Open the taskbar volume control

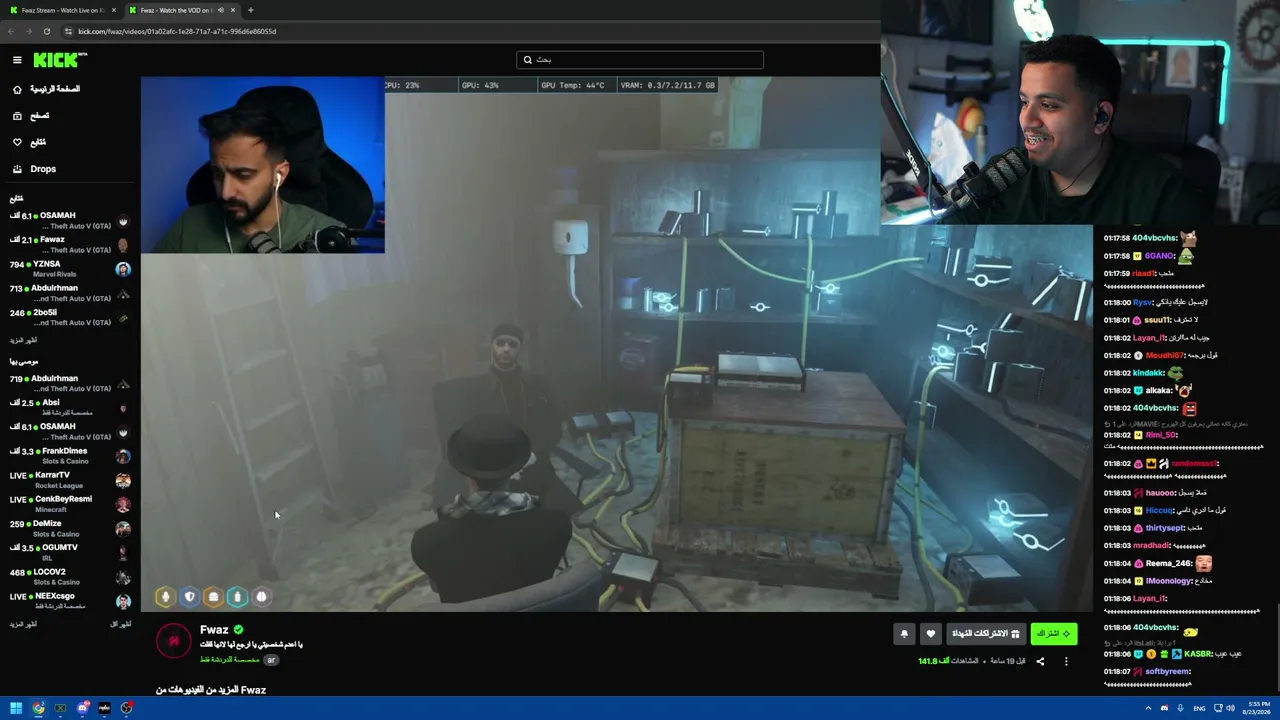pyautogui.click(x=1231, y=708)
